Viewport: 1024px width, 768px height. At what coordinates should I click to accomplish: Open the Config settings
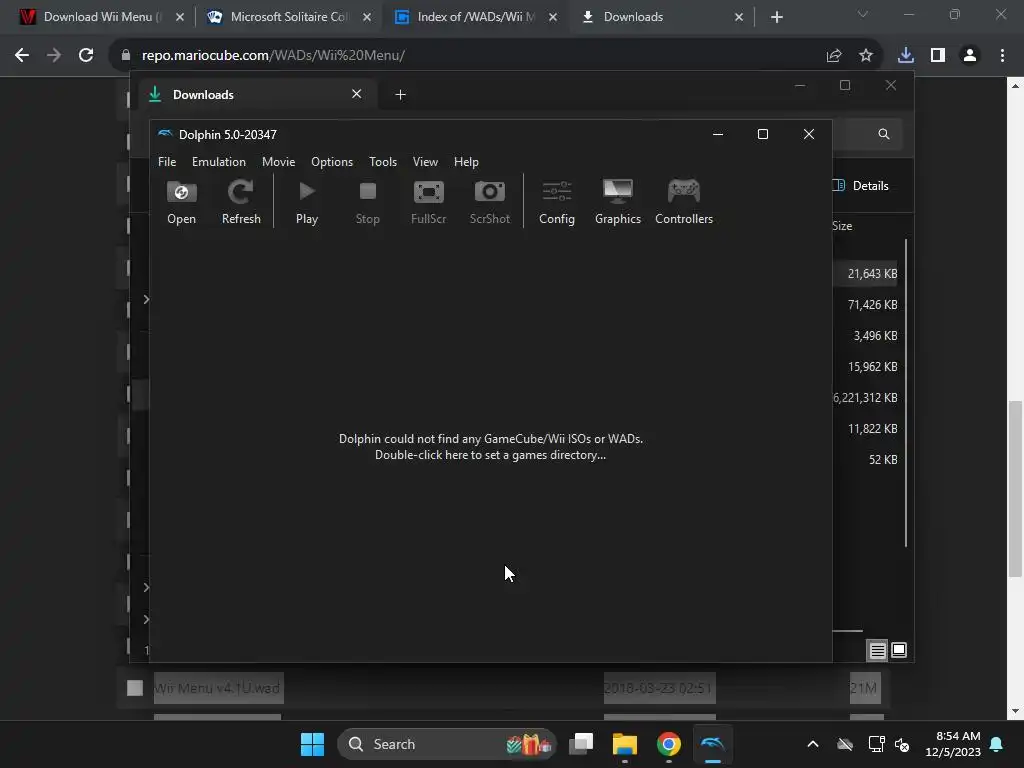coord(557,202)
